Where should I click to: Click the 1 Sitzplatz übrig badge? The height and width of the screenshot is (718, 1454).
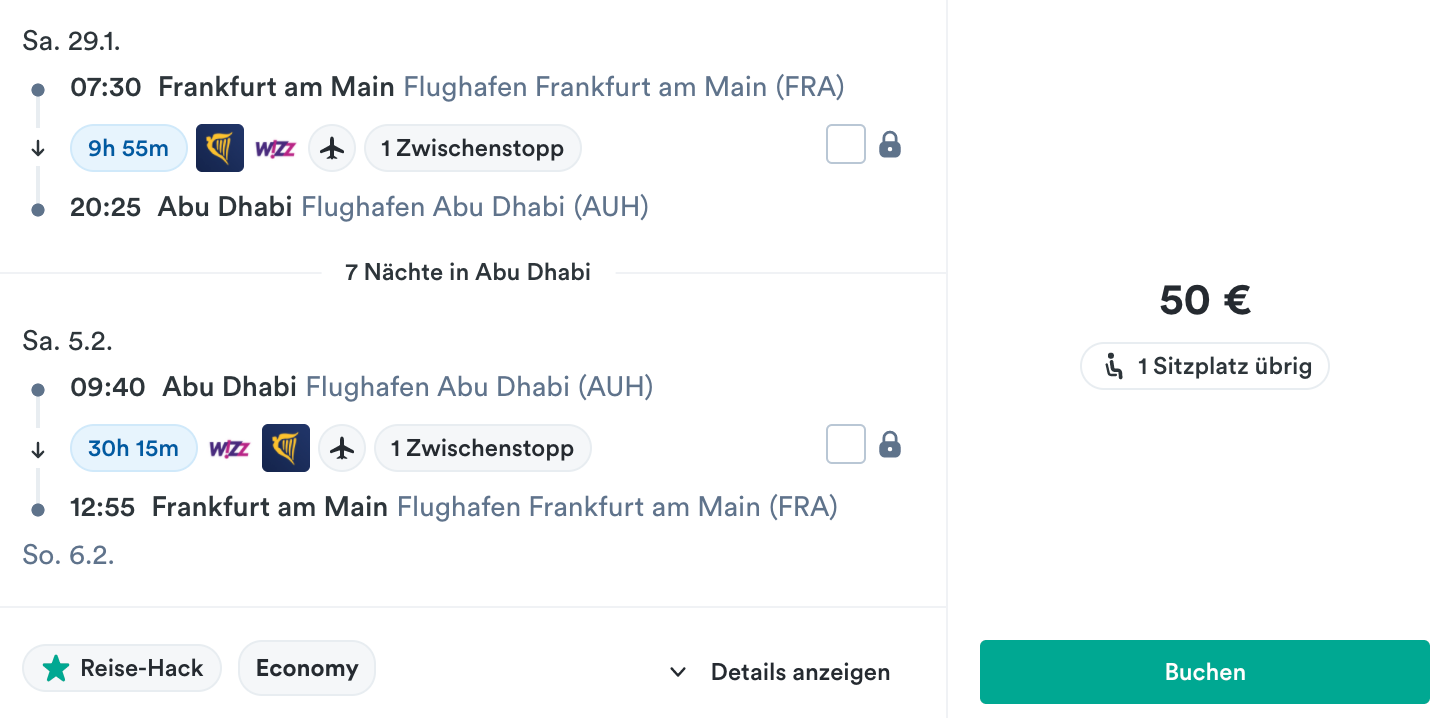tap(1205, 366)
